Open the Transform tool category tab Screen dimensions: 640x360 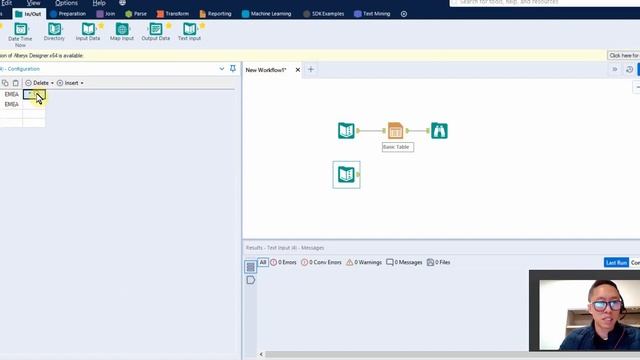click(173, 14)
